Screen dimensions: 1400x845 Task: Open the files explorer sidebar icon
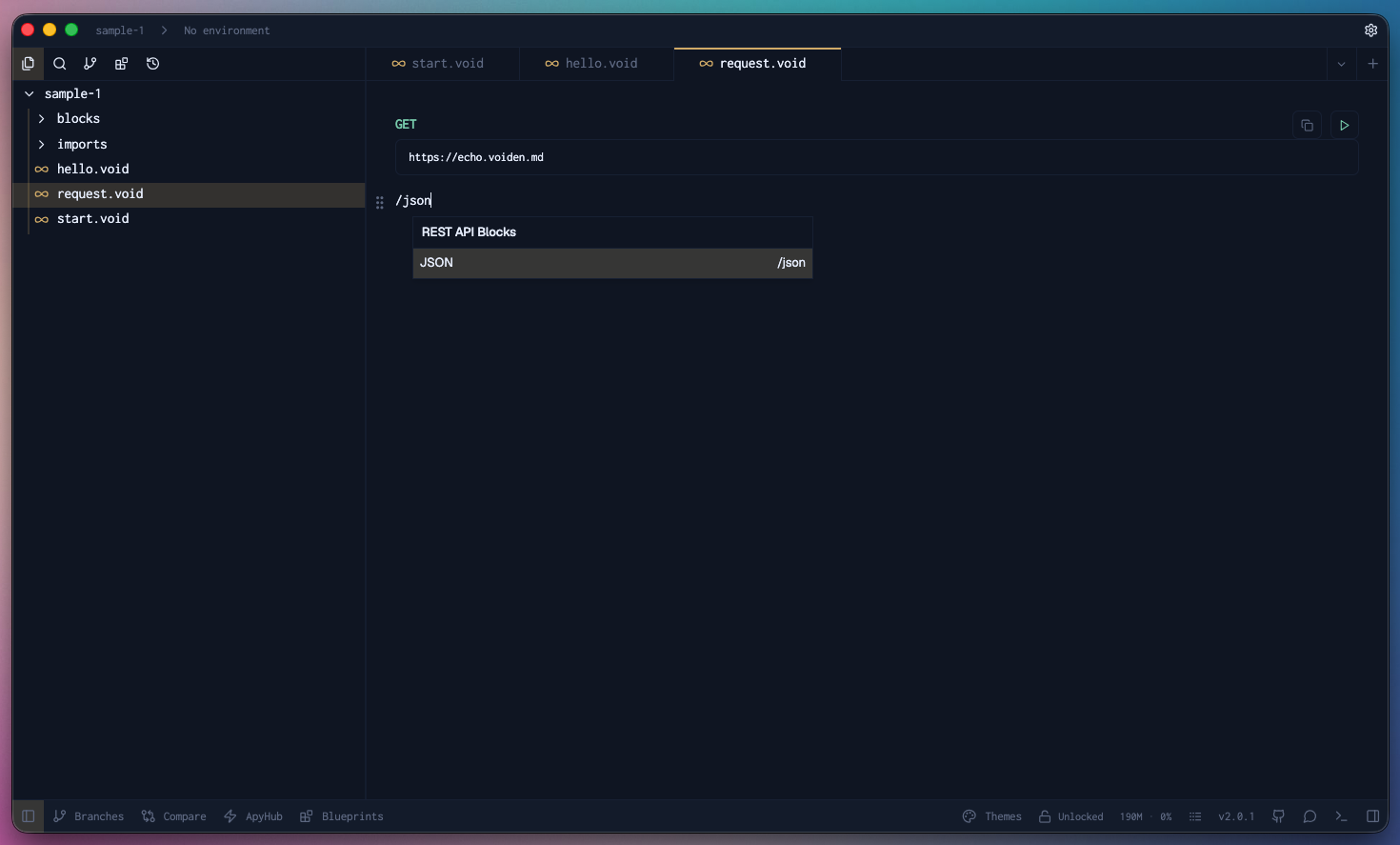(28, 64)
